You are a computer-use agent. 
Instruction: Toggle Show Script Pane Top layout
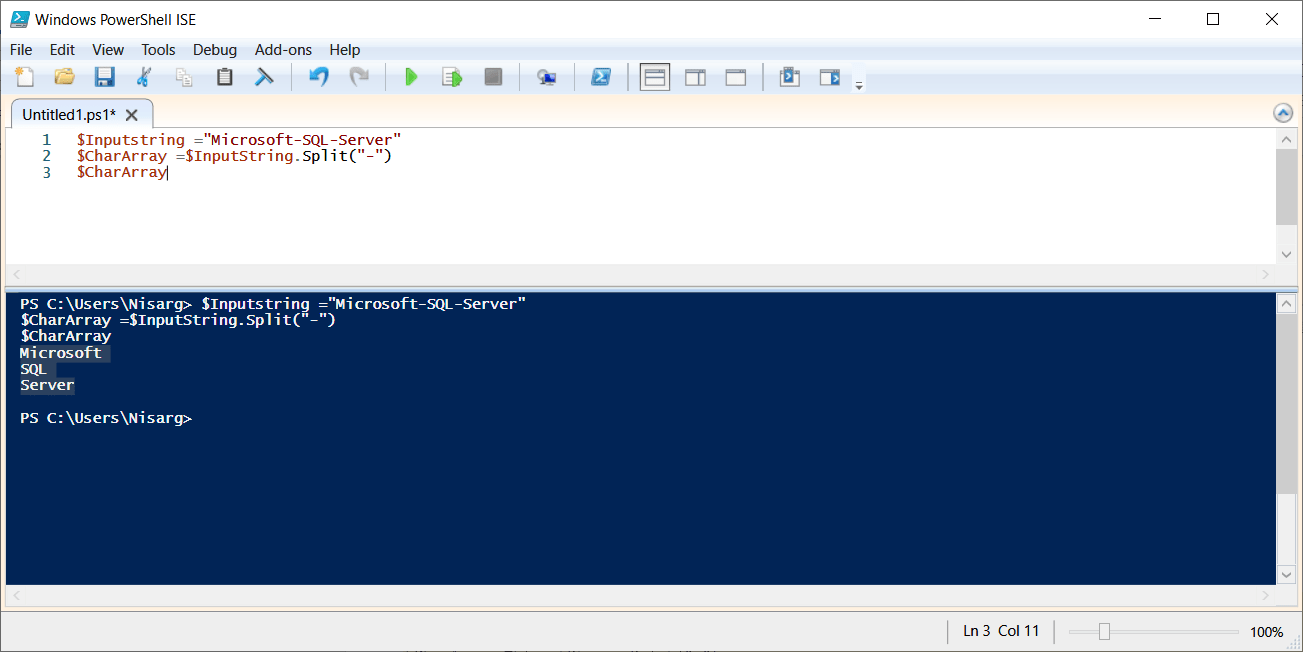point(655,76)
